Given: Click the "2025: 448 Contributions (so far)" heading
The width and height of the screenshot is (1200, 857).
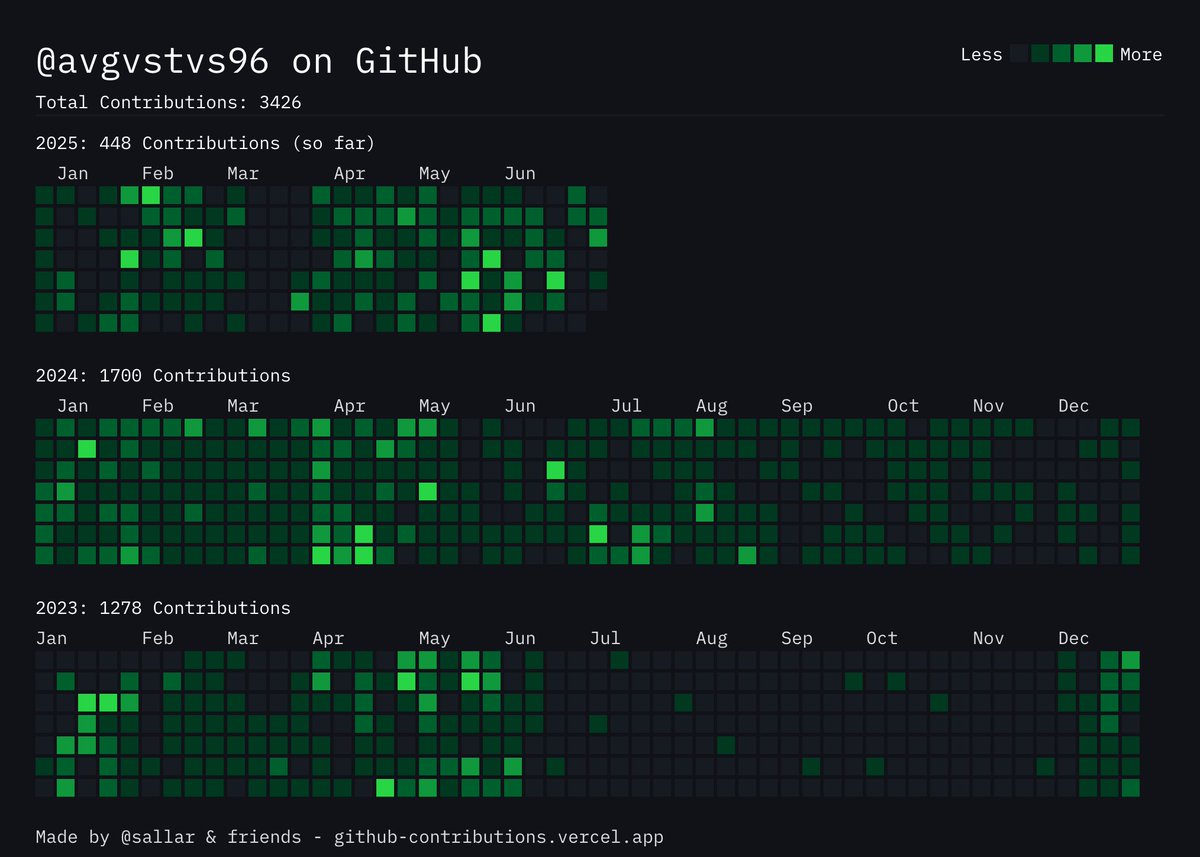Looking at the screenshot, I should coord(205,143).
